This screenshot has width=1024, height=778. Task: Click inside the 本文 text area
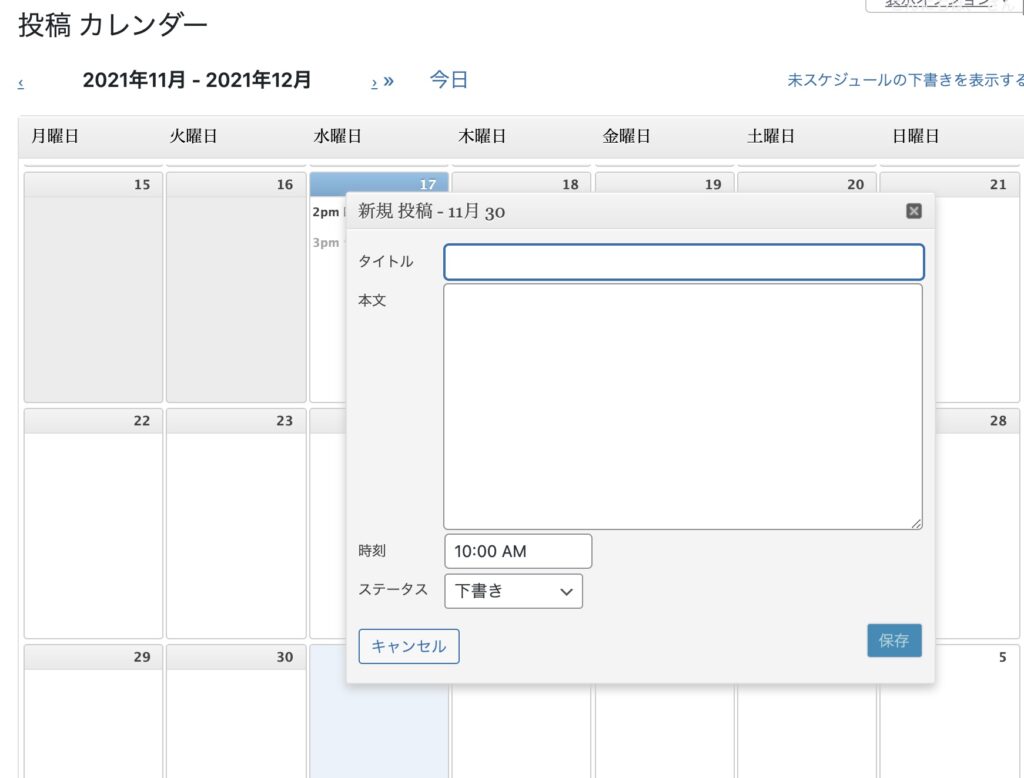click(684, 406)
